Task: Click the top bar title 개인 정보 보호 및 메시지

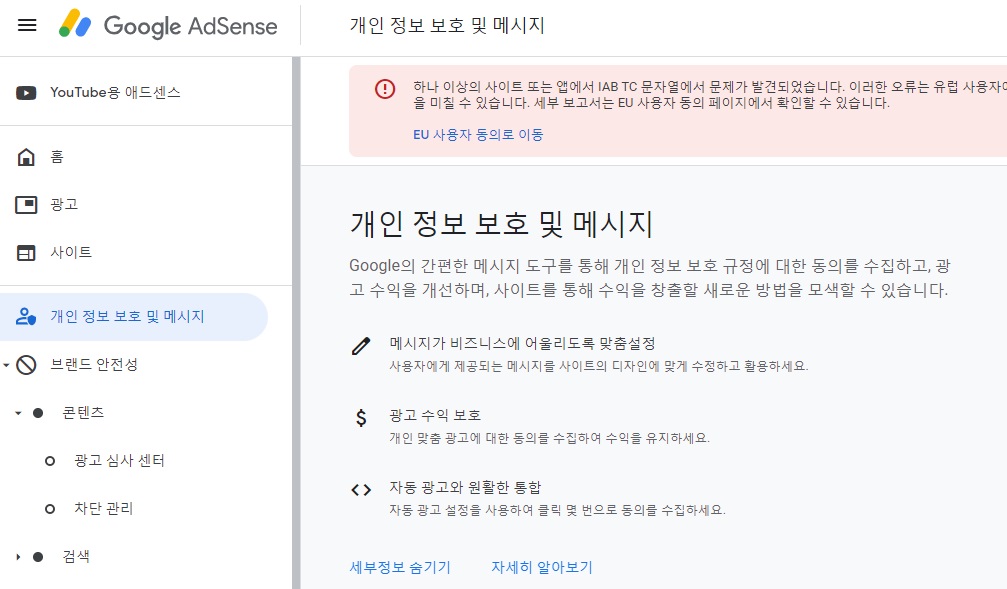Action: [x=447, y=25]
